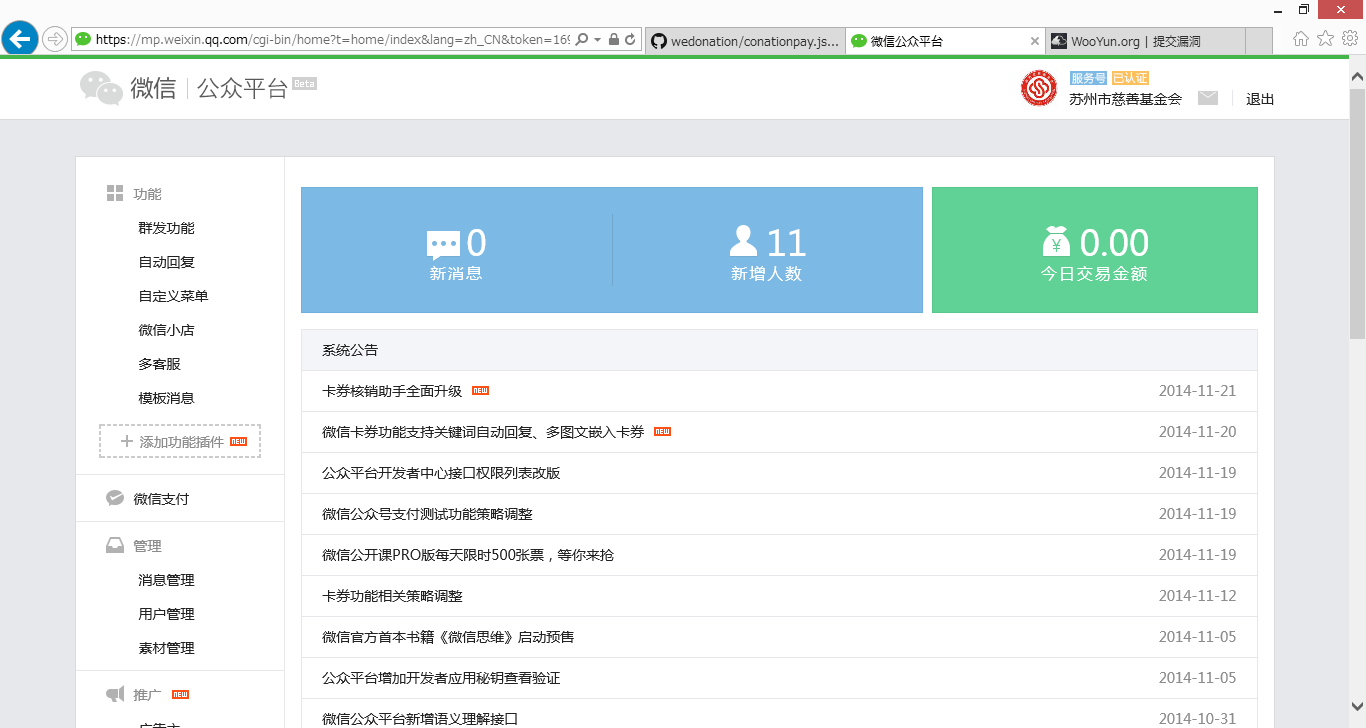
Task: Click the vertical scrollbar thumb
Action: (1357, 212)
